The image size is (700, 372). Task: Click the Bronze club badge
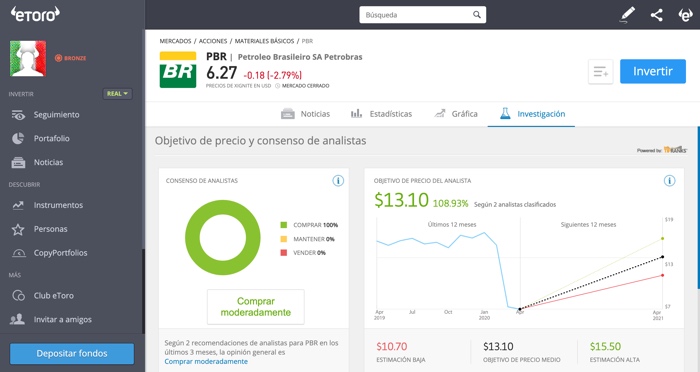point(71,58)
